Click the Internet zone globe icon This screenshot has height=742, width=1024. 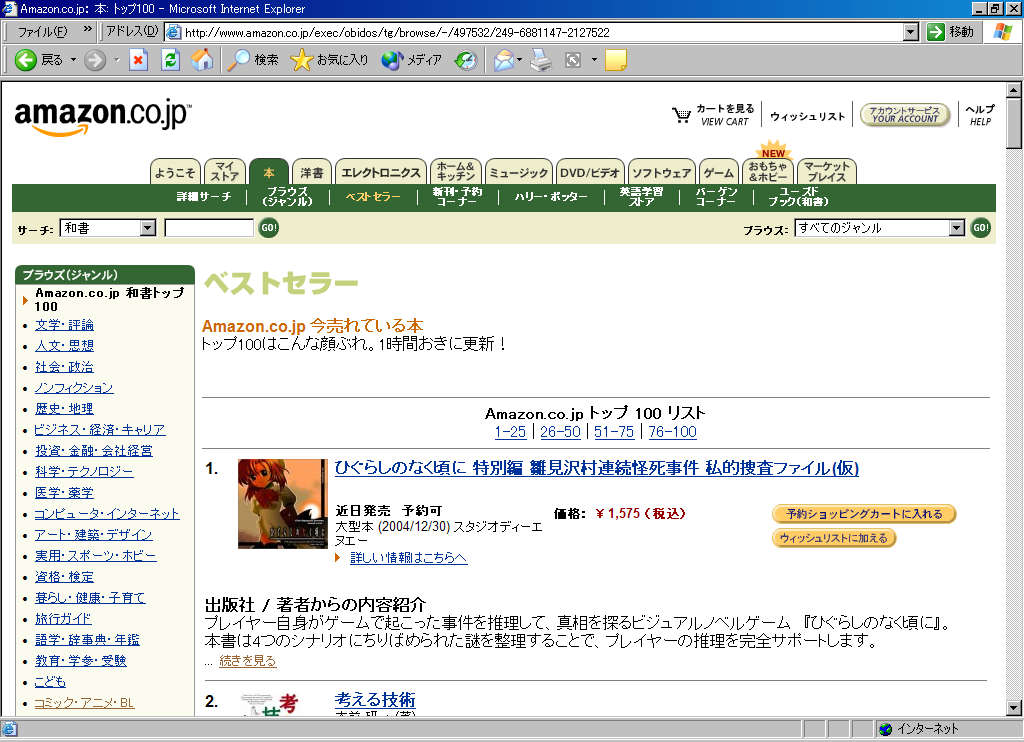886,729
